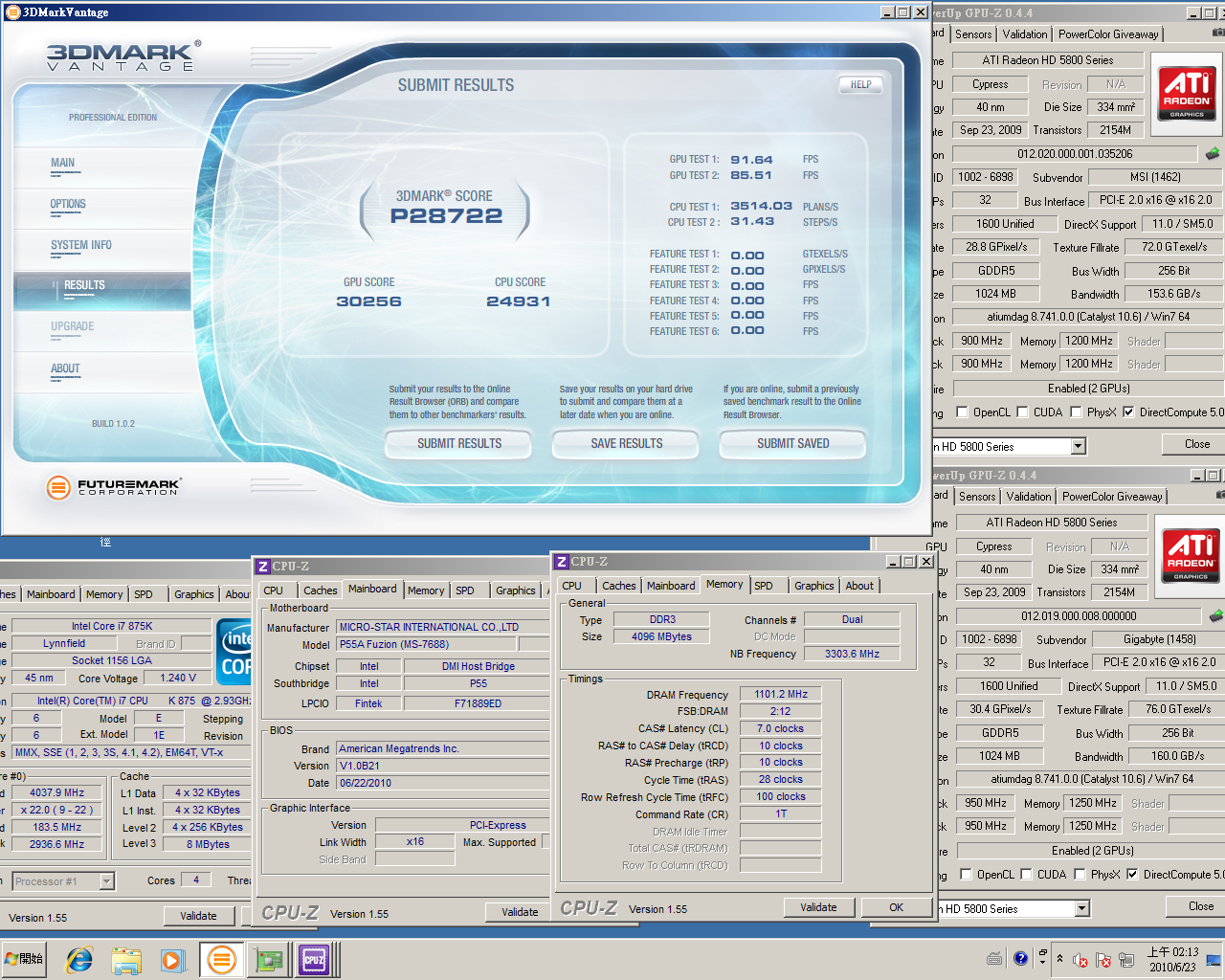Click the 3DMark Vantage logo
The image size is (1225, 980).
[122, 56]
